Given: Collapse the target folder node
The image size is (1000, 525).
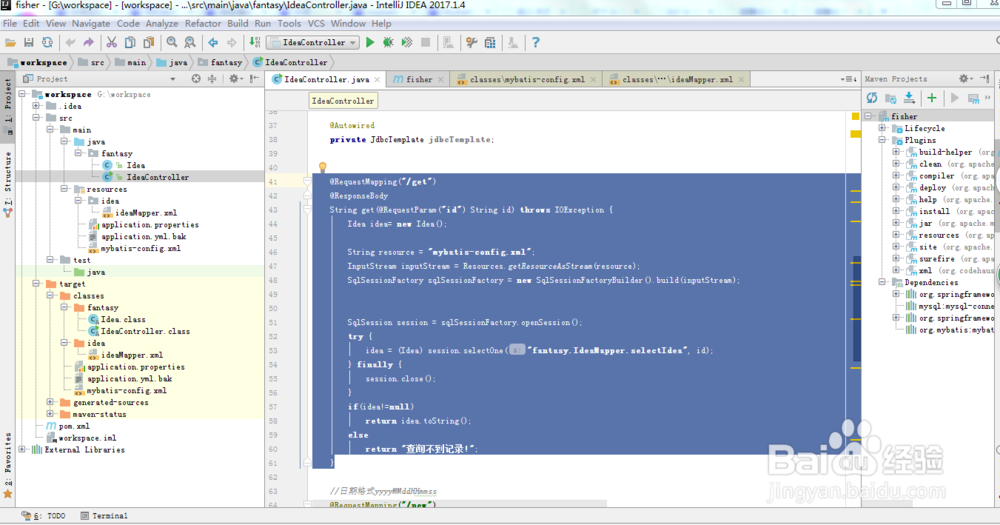Looking at the screenshot, I should (x=36, y=283).
